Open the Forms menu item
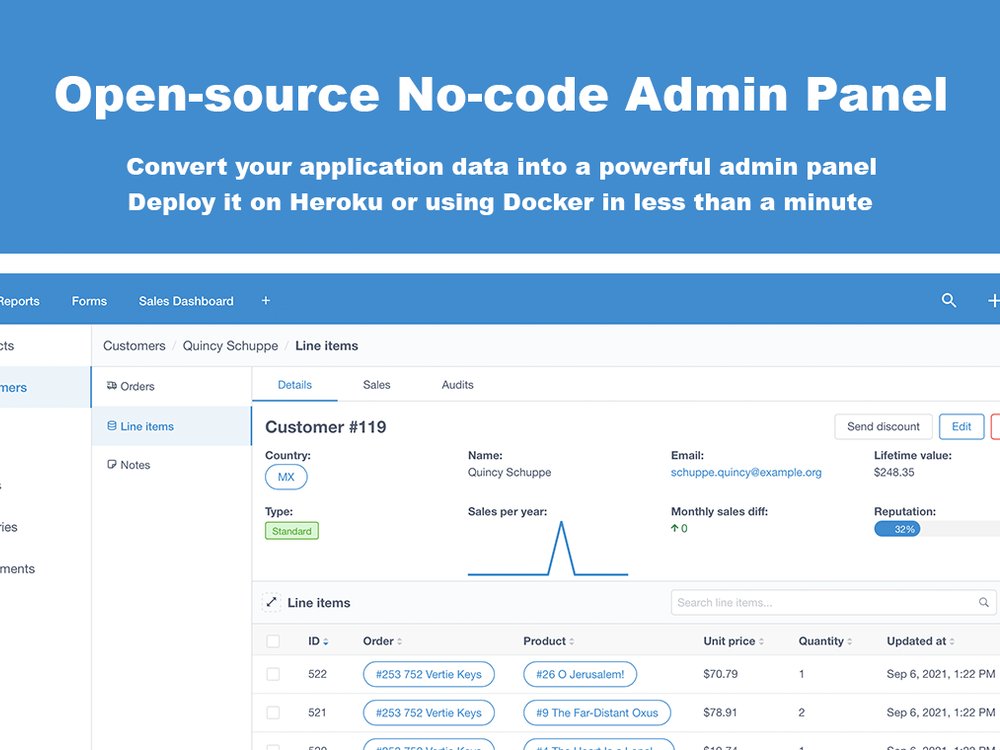 coord(89,301)
